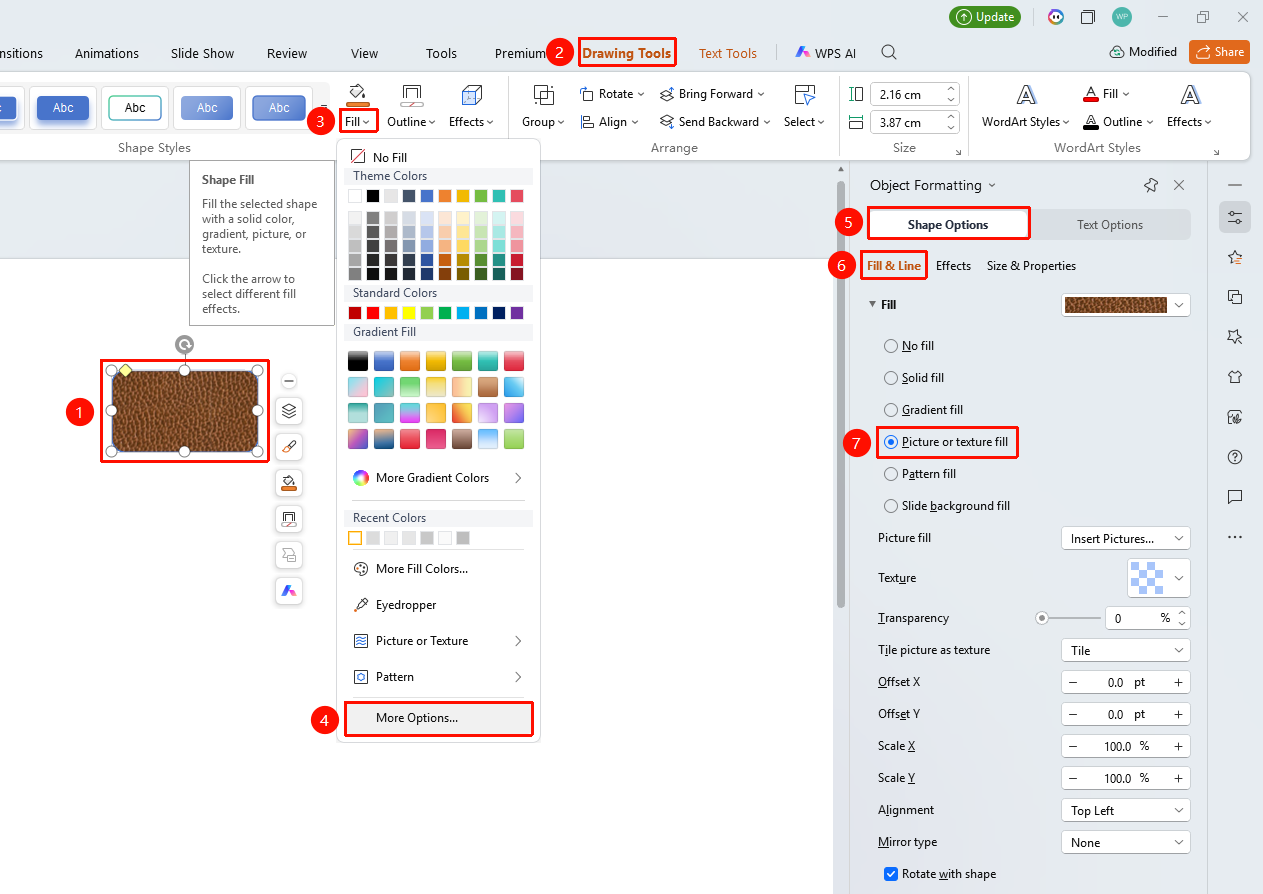This screenshot has width=1263, height=894.
Task: Click the settings sliders sidebar icon
Action: click(1235, 217)
